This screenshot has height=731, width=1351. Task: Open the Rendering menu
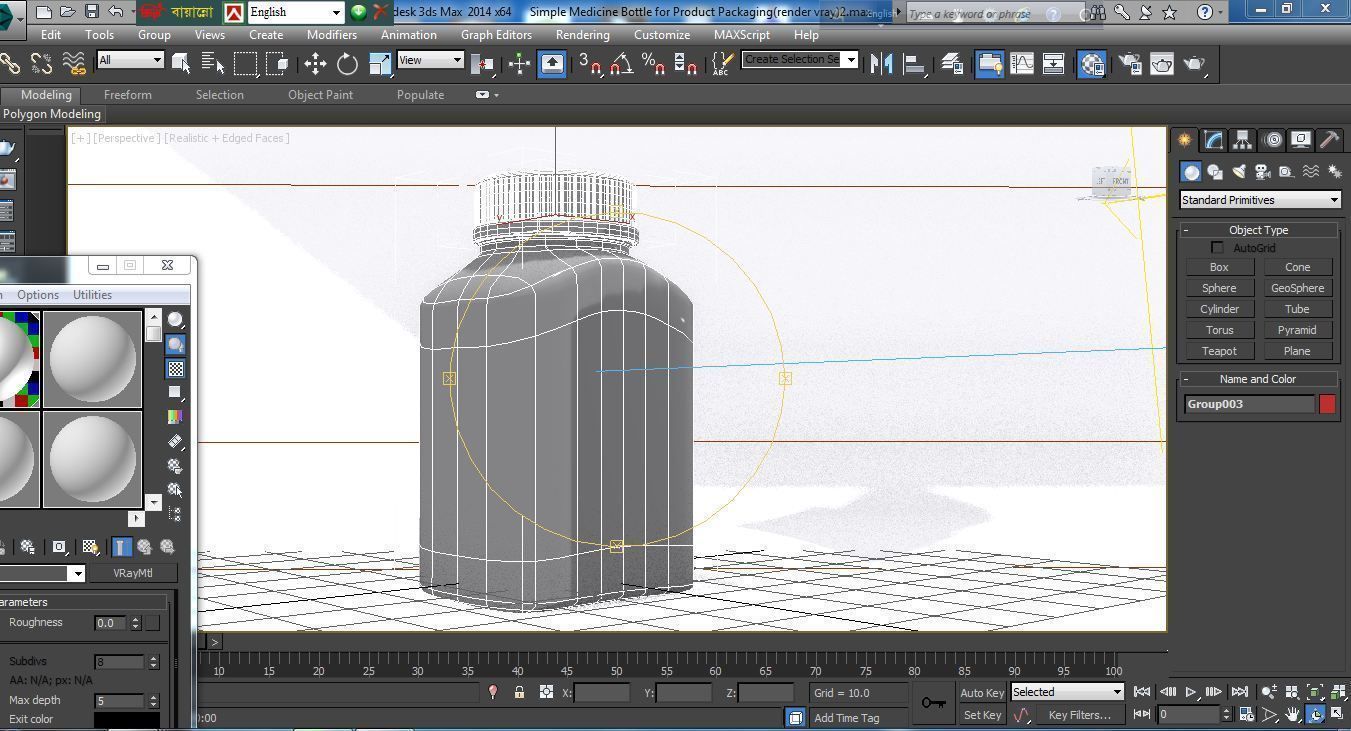point(582,34)
